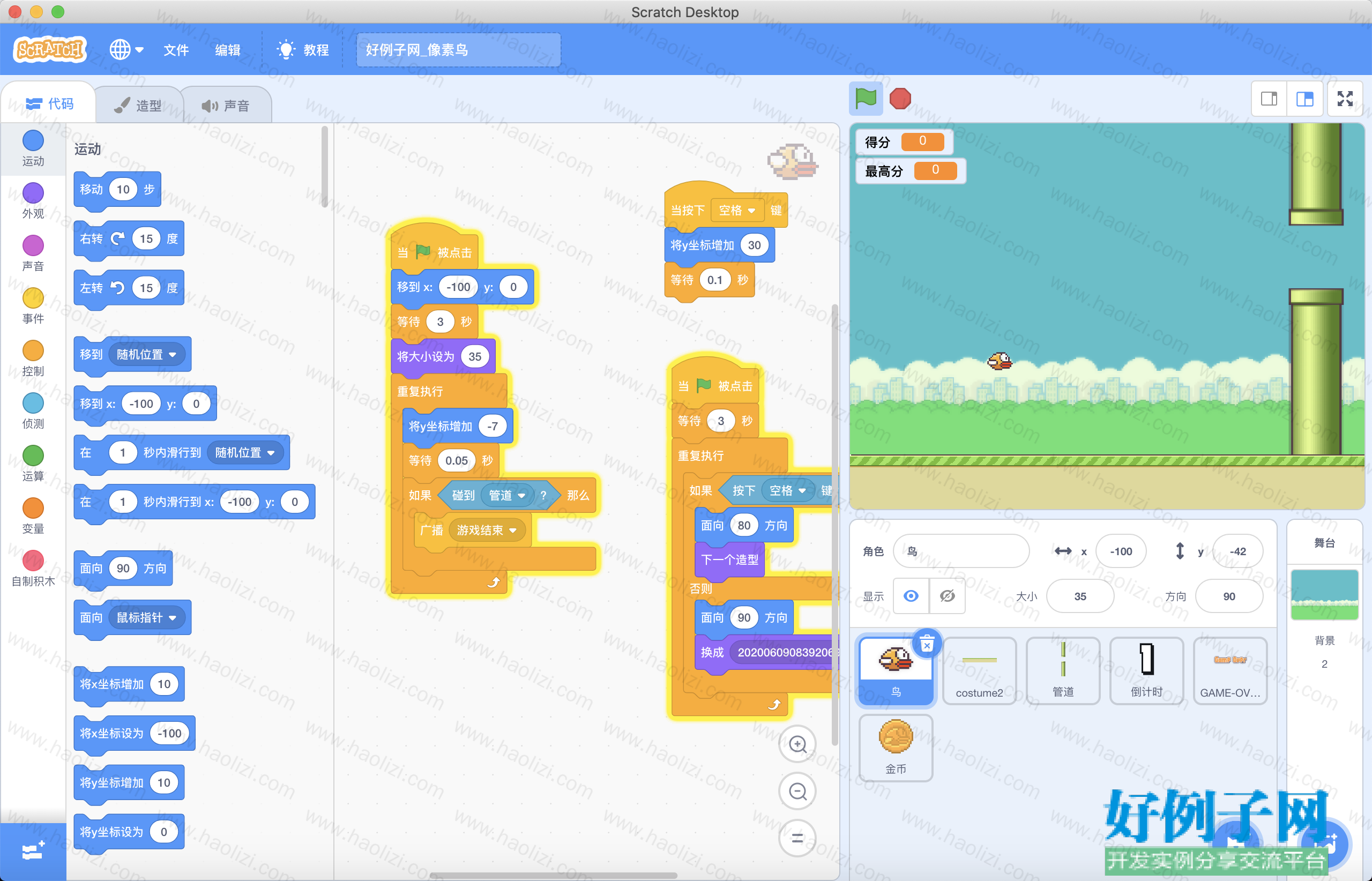This screenshot has height=881, width=1372.
Task: Select the stage backdrop thumbnail
Action: click(x=1324, y=594)
